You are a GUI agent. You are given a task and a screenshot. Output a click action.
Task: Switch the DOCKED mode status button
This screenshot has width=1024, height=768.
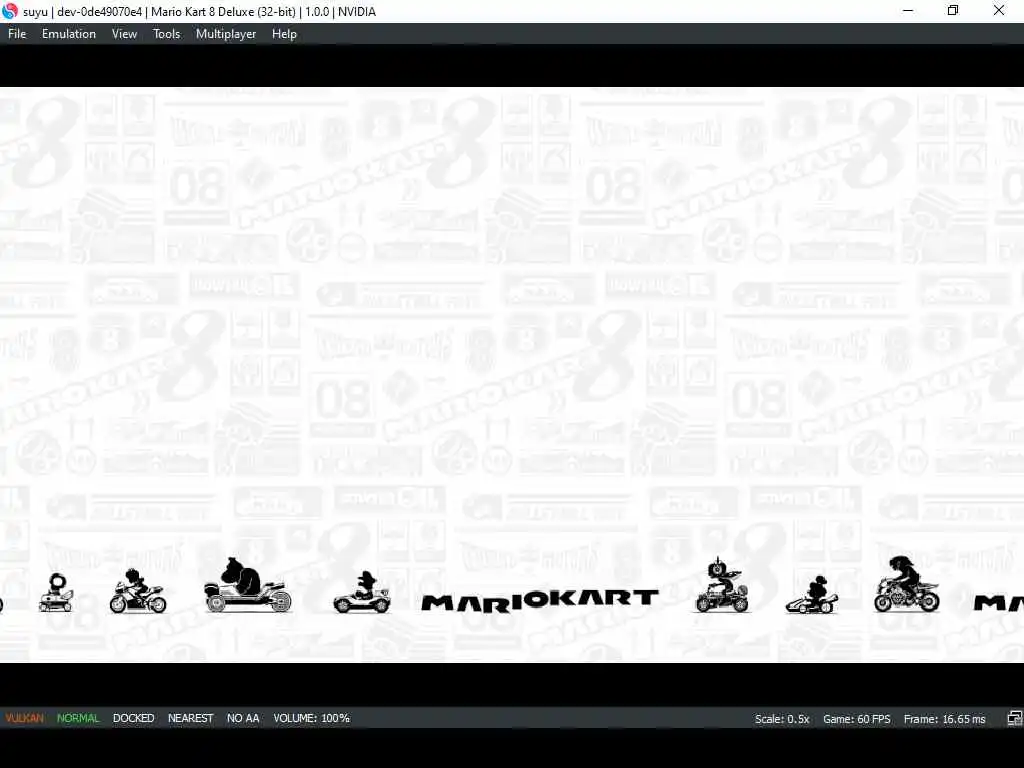point(133,718)
